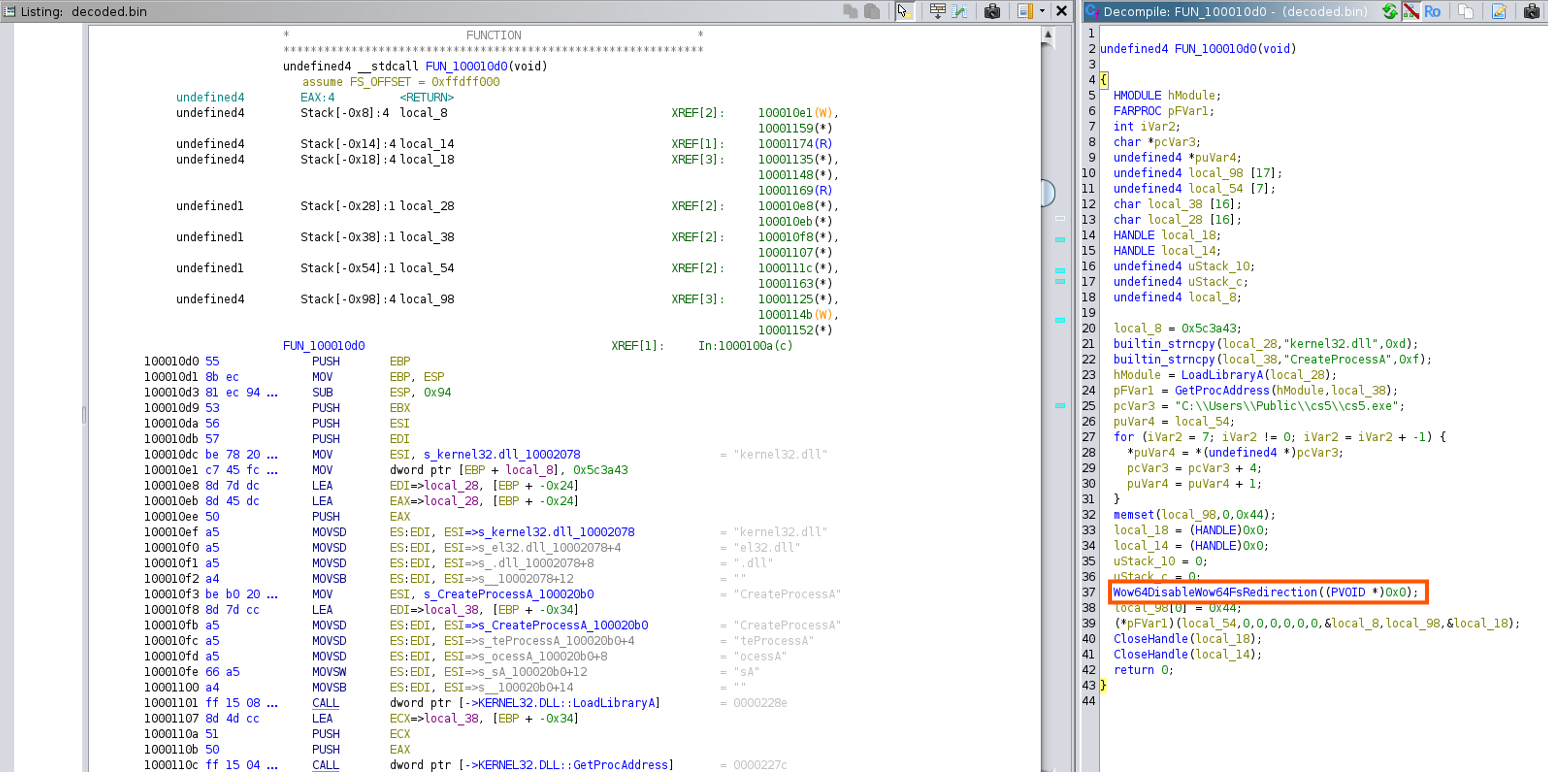Screen dimensions: 1548x772
Task: Click the Wow64DisableWow64FsRedirection call in decompiler
Action: point(1215,592)
